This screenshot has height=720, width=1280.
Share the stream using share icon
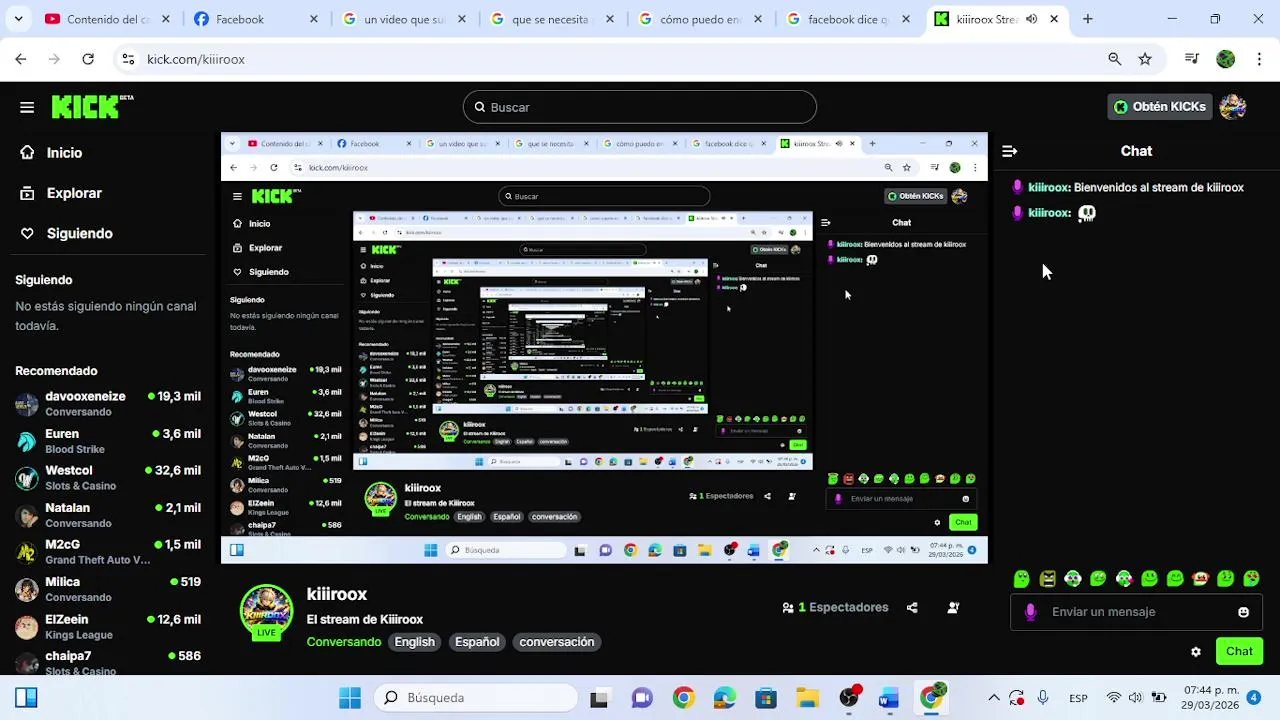(912, 607)
